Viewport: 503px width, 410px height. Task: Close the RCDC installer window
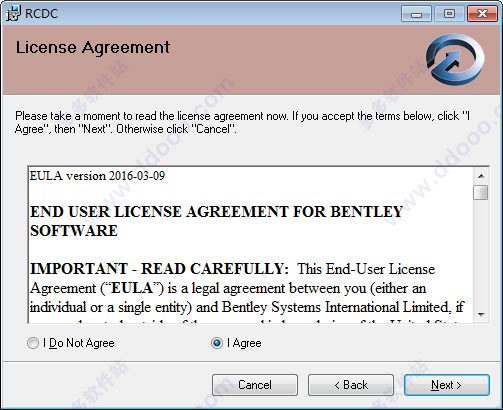(482, 14)
